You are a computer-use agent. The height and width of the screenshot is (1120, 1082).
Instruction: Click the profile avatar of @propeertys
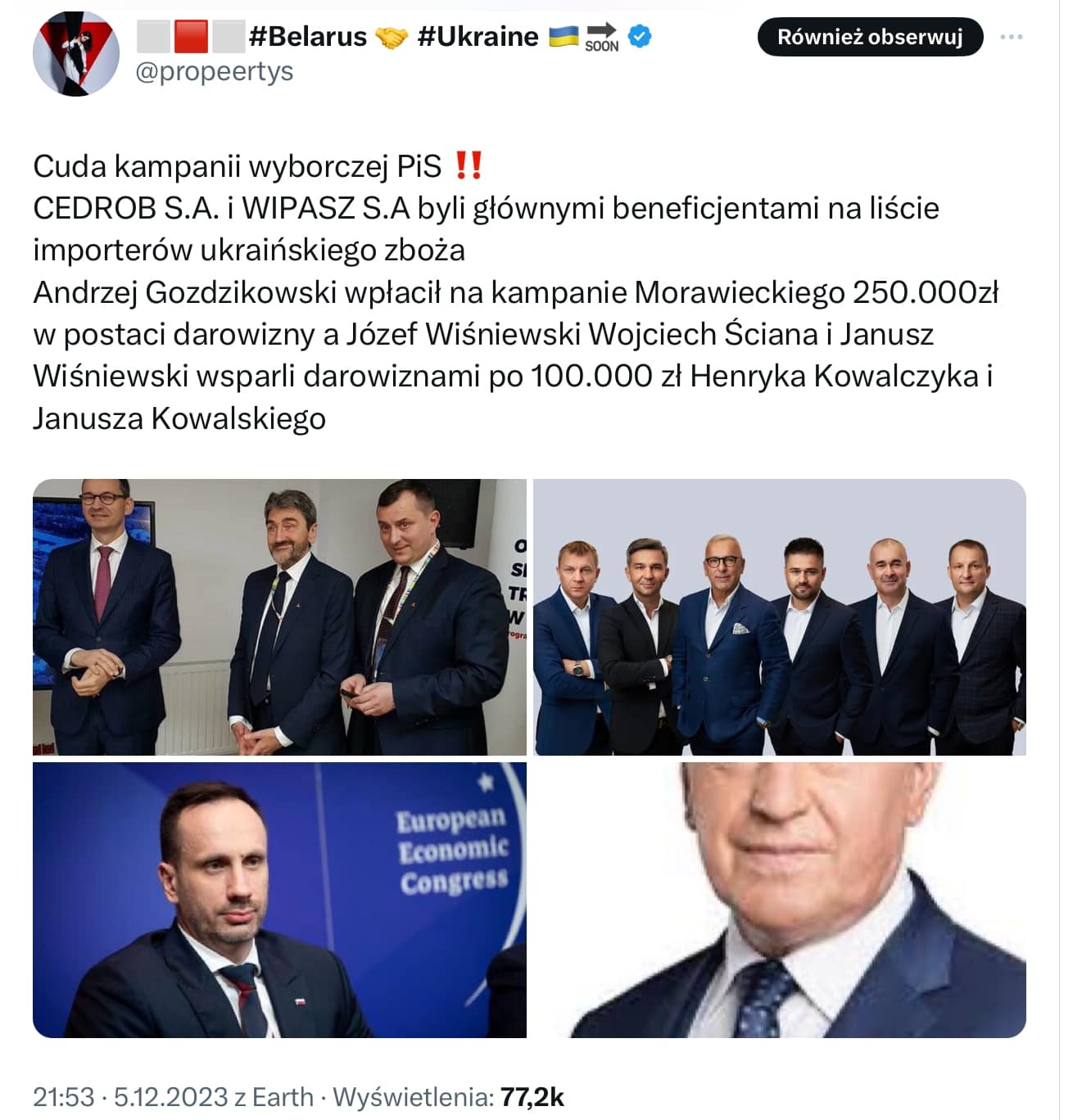pos(75,54)
